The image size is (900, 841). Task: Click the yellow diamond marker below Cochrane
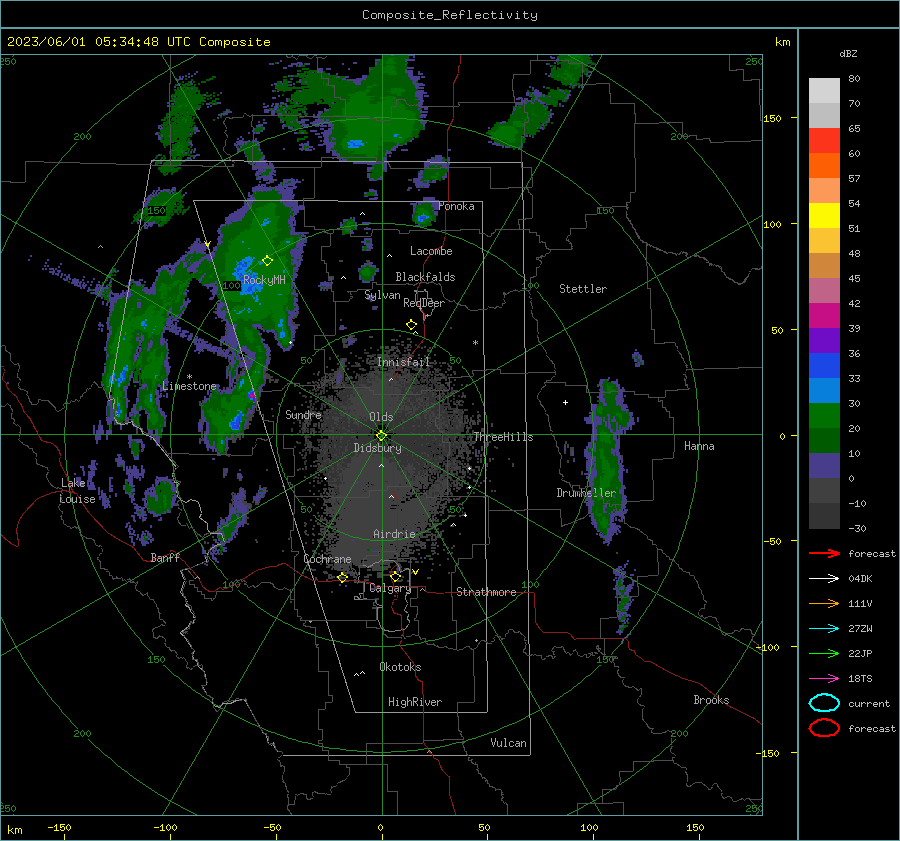pyautogui.click(x=342, y=577)
